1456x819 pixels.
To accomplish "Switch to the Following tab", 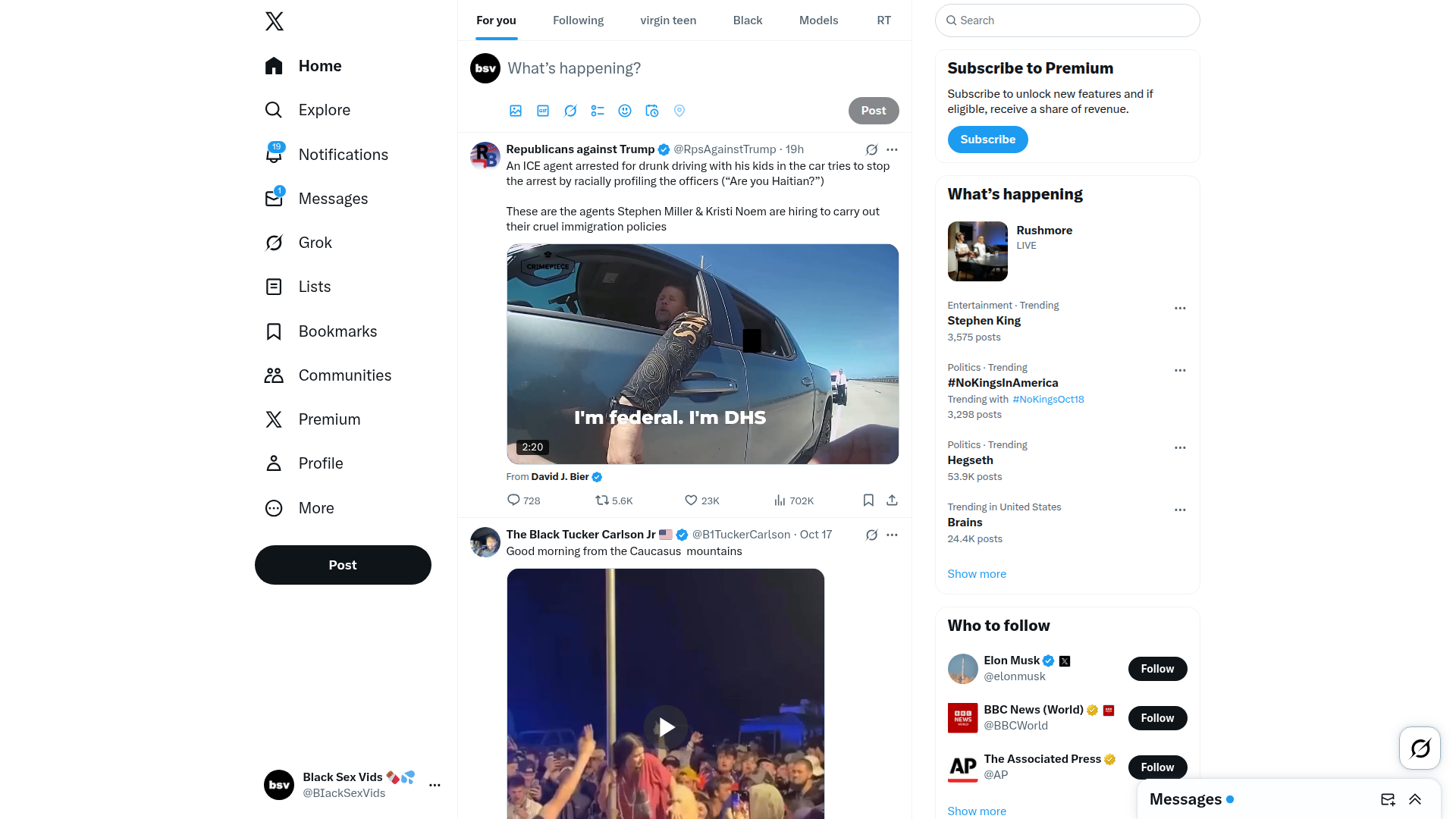I will point(578,20).
